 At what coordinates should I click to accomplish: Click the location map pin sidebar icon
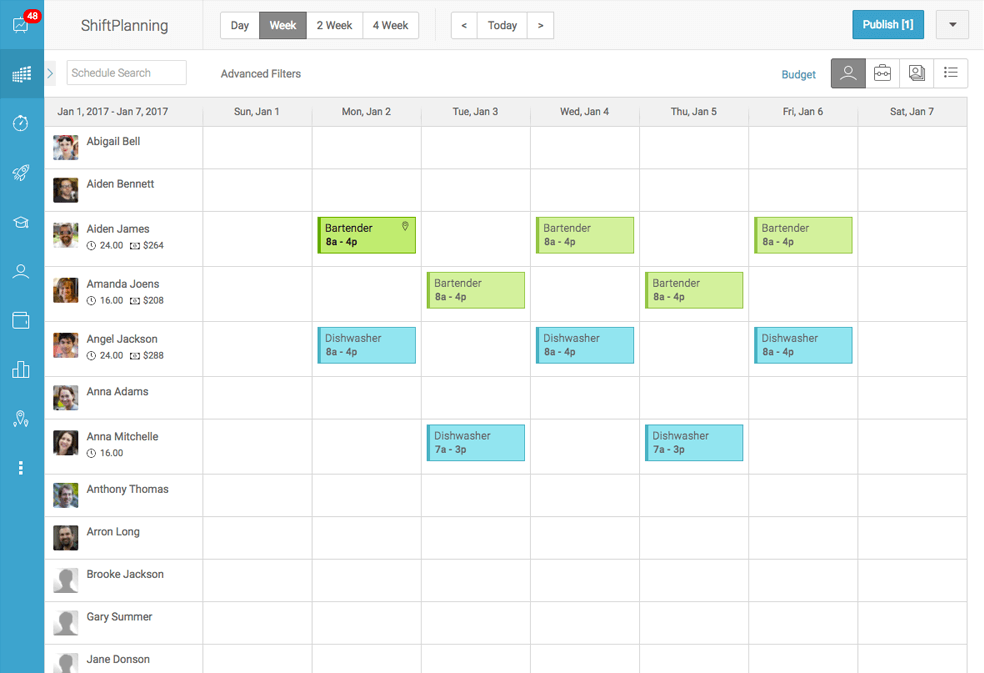[21, 419]
